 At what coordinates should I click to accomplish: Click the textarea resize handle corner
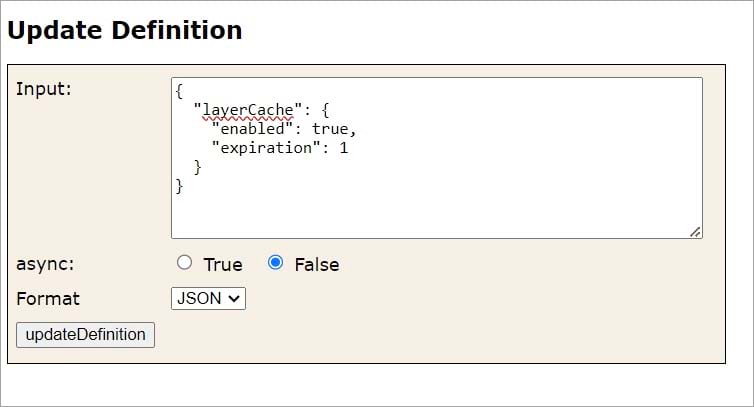point(695,231)
